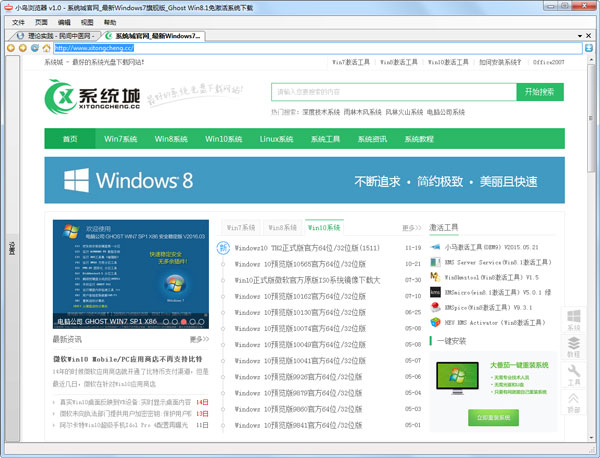Image resolution: width=600 pixels, height=458 pixels.
Task: Switch to the Win8系统 list tab
Action: click(283, 228)
